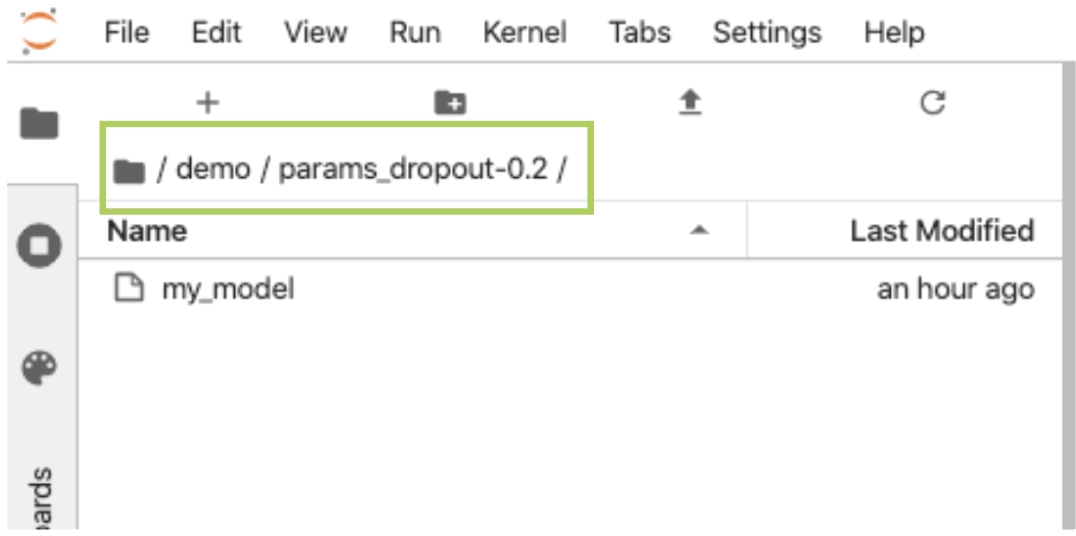
Task: Click the Jupyter logo icon
Action: pos(39,32)
